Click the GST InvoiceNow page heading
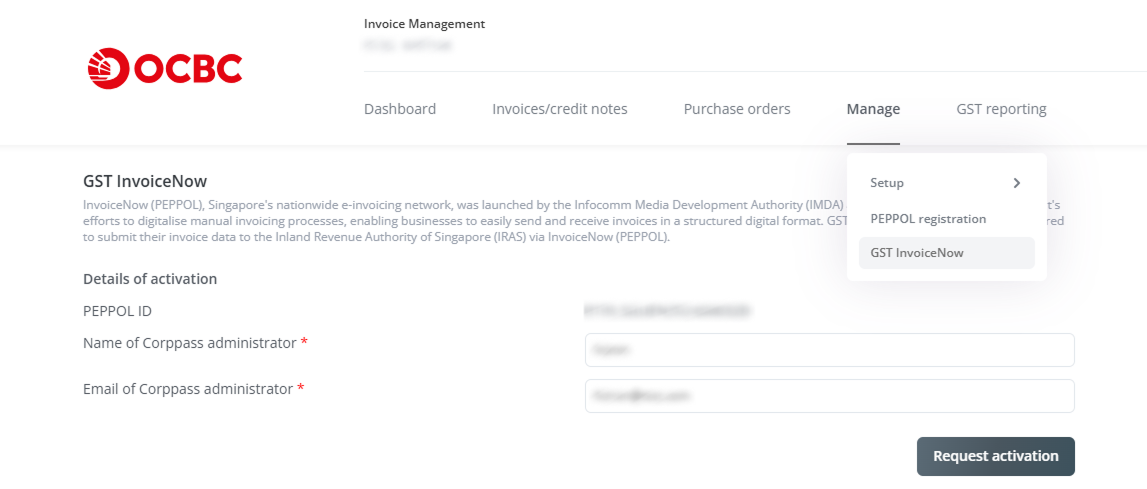Image resolution: width=1147 pixels, height=489 pixels. [x=145, y=181]
